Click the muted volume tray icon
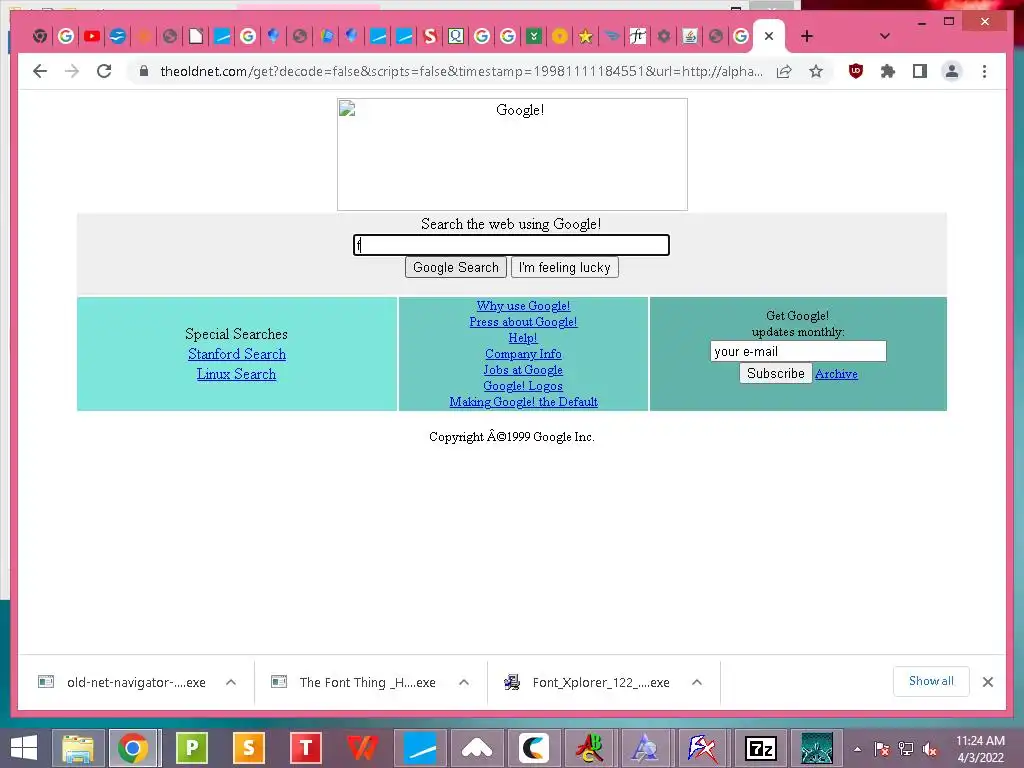This screenshot has height=768, width=1024. 930,749
